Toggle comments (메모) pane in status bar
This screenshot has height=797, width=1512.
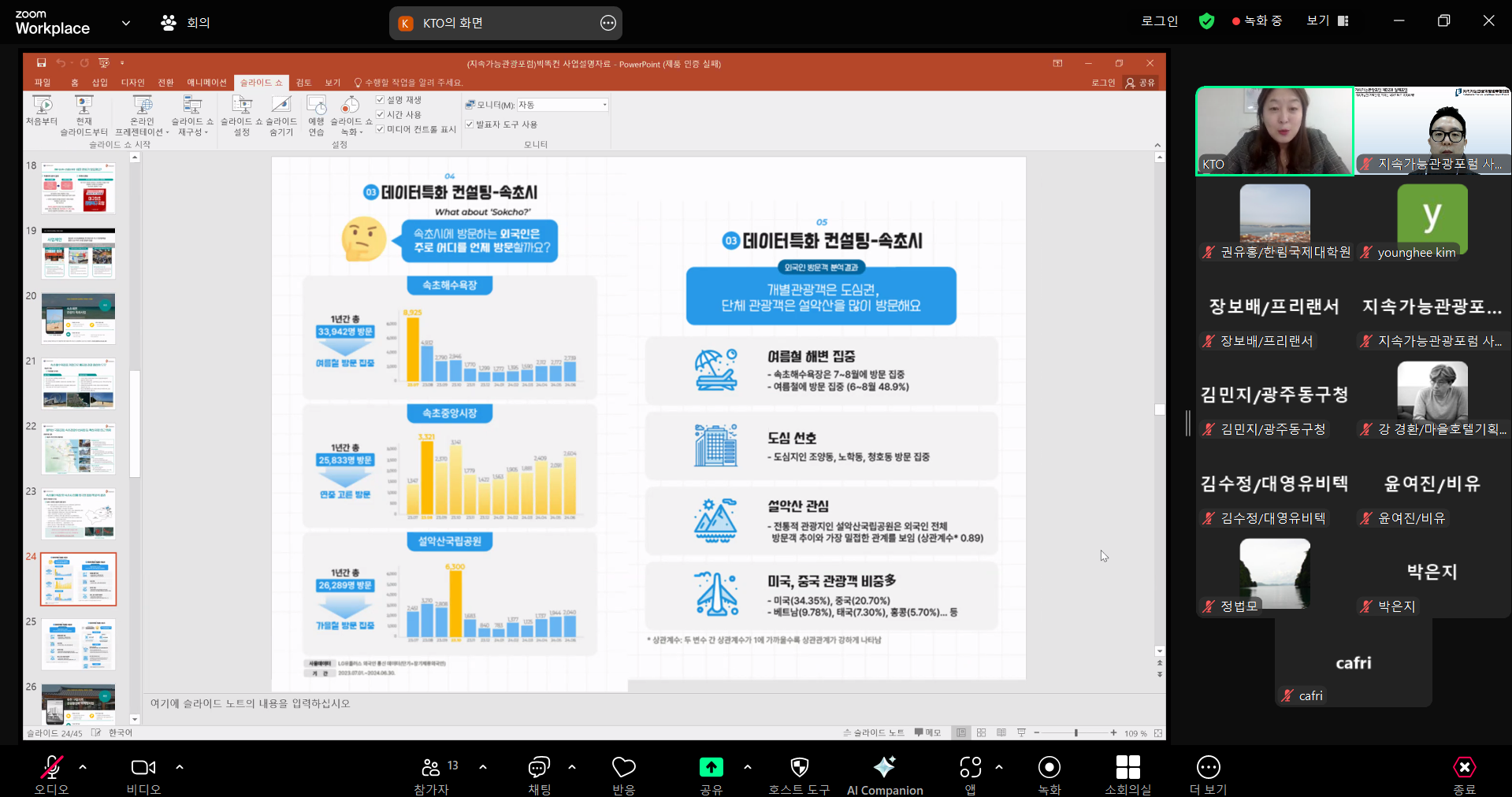point(927,733)
